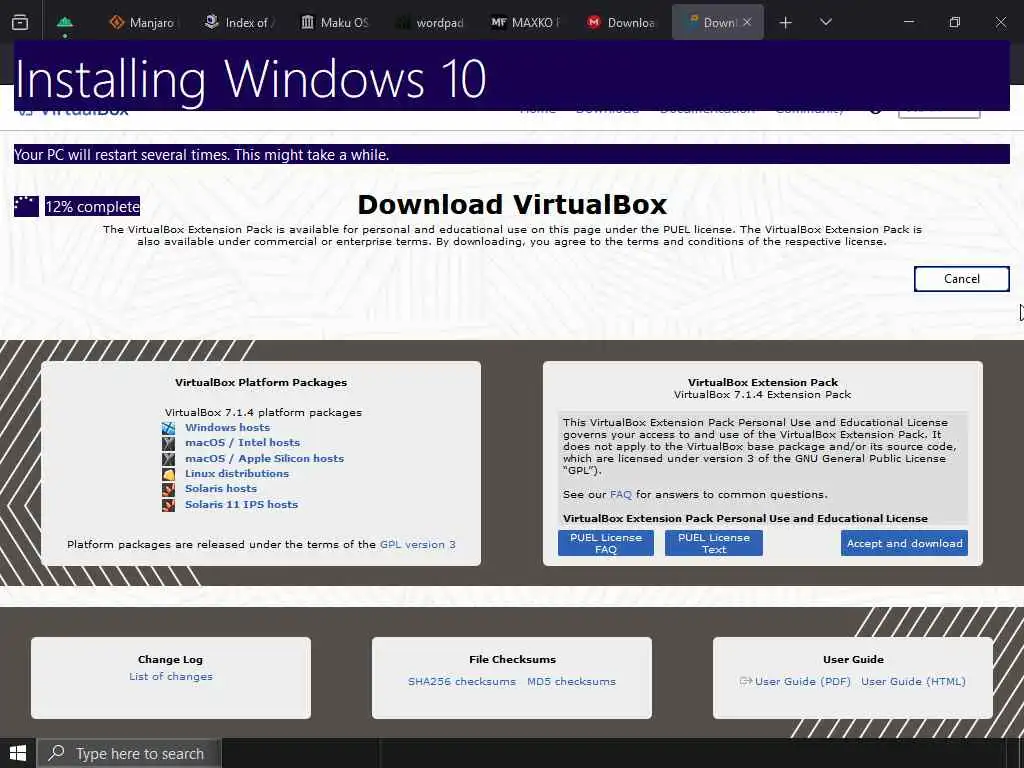
Task: Open the User Guide (PDF) link
Action: (803, 681)
